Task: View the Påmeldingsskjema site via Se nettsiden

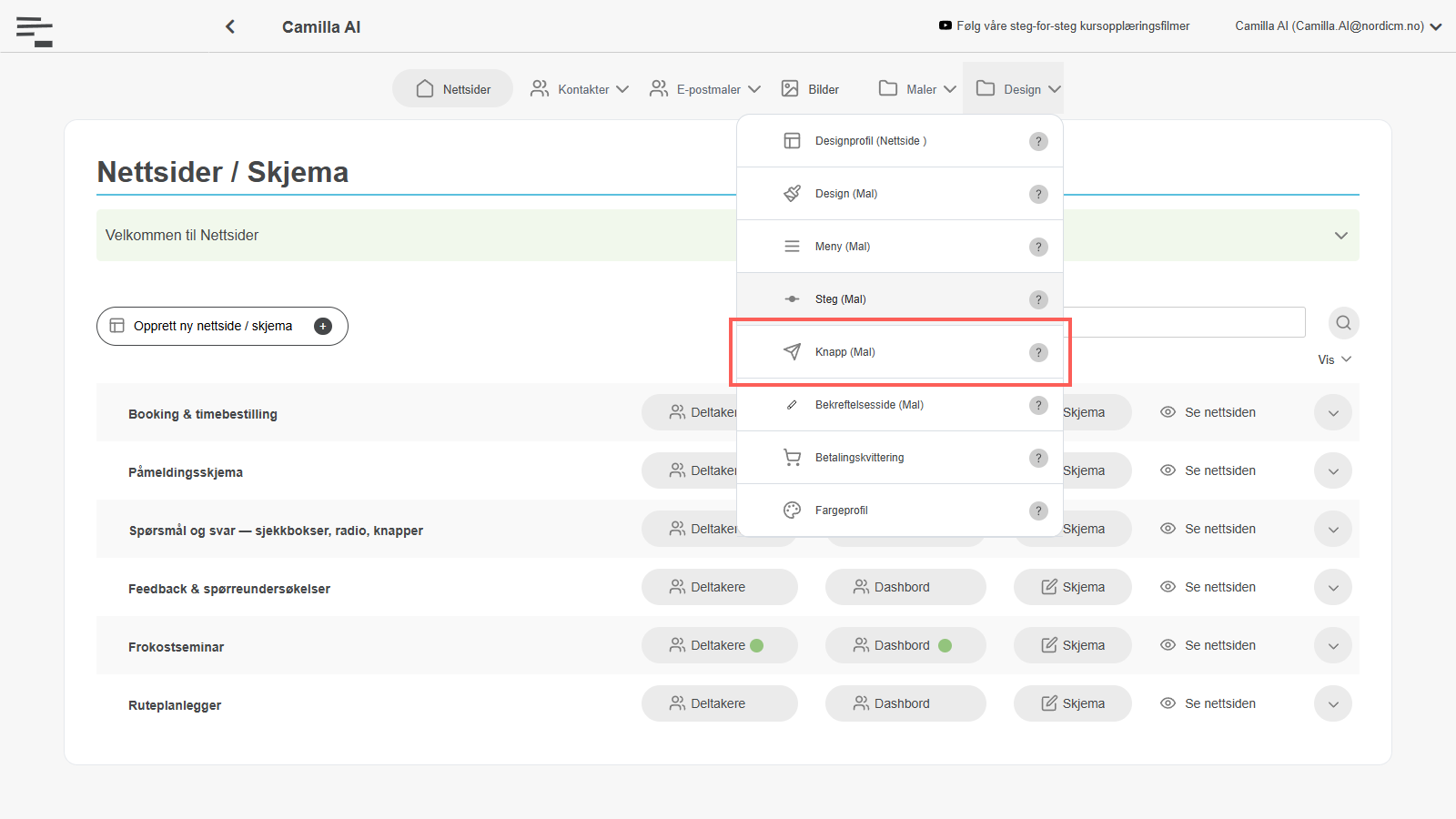Action: click(1208, 470)
